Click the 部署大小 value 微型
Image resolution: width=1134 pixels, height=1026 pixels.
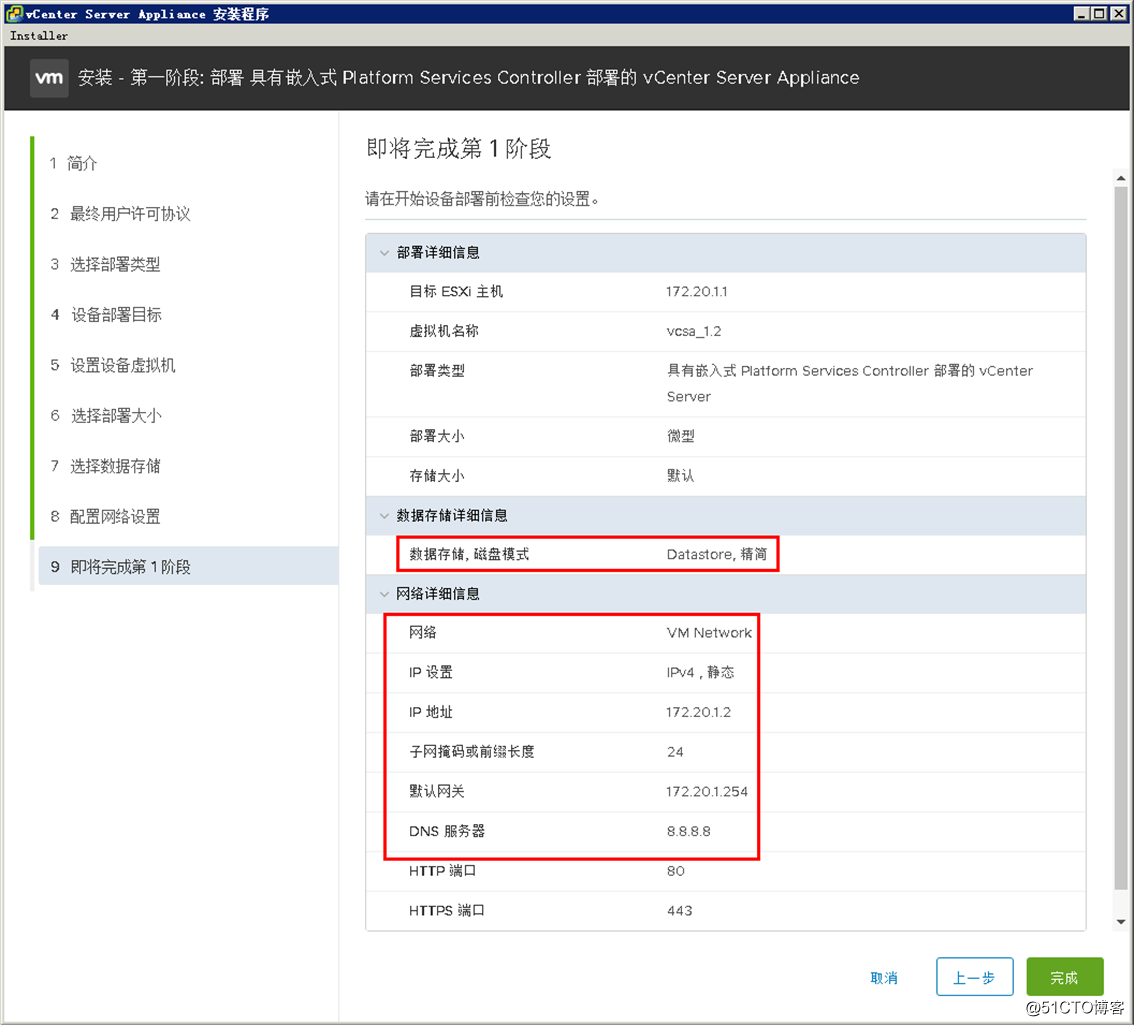click(681, 437)
